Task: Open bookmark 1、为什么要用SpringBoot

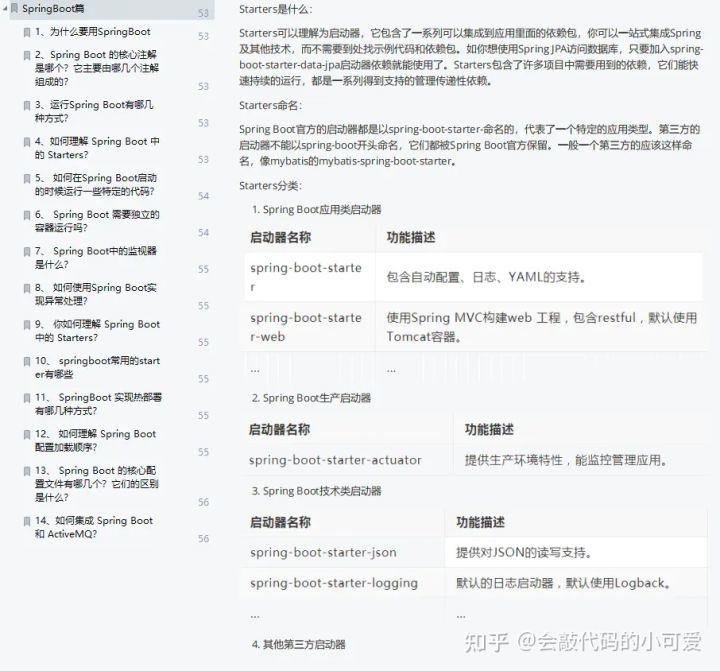Action: point(93,32)
